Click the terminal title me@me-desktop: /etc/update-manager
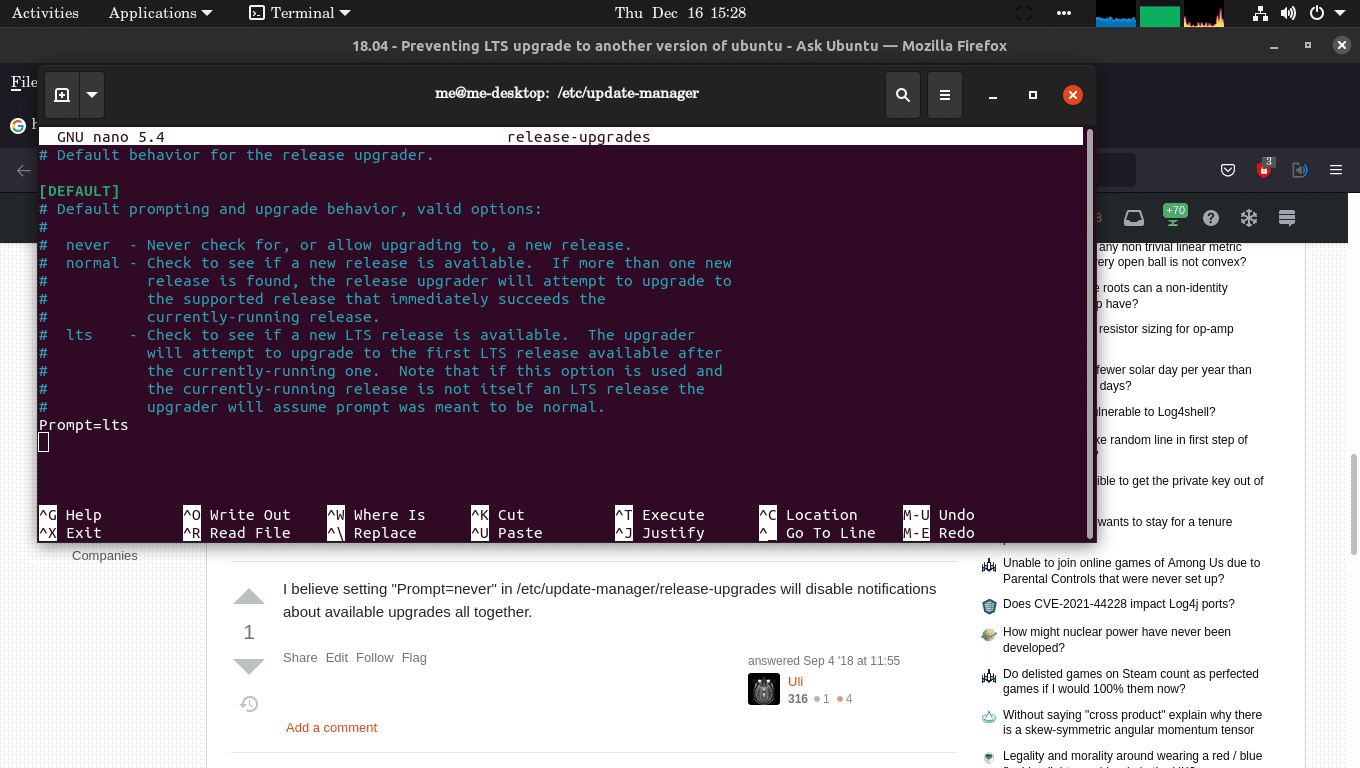Screen dimensions: 1360x768 point(567,93)
